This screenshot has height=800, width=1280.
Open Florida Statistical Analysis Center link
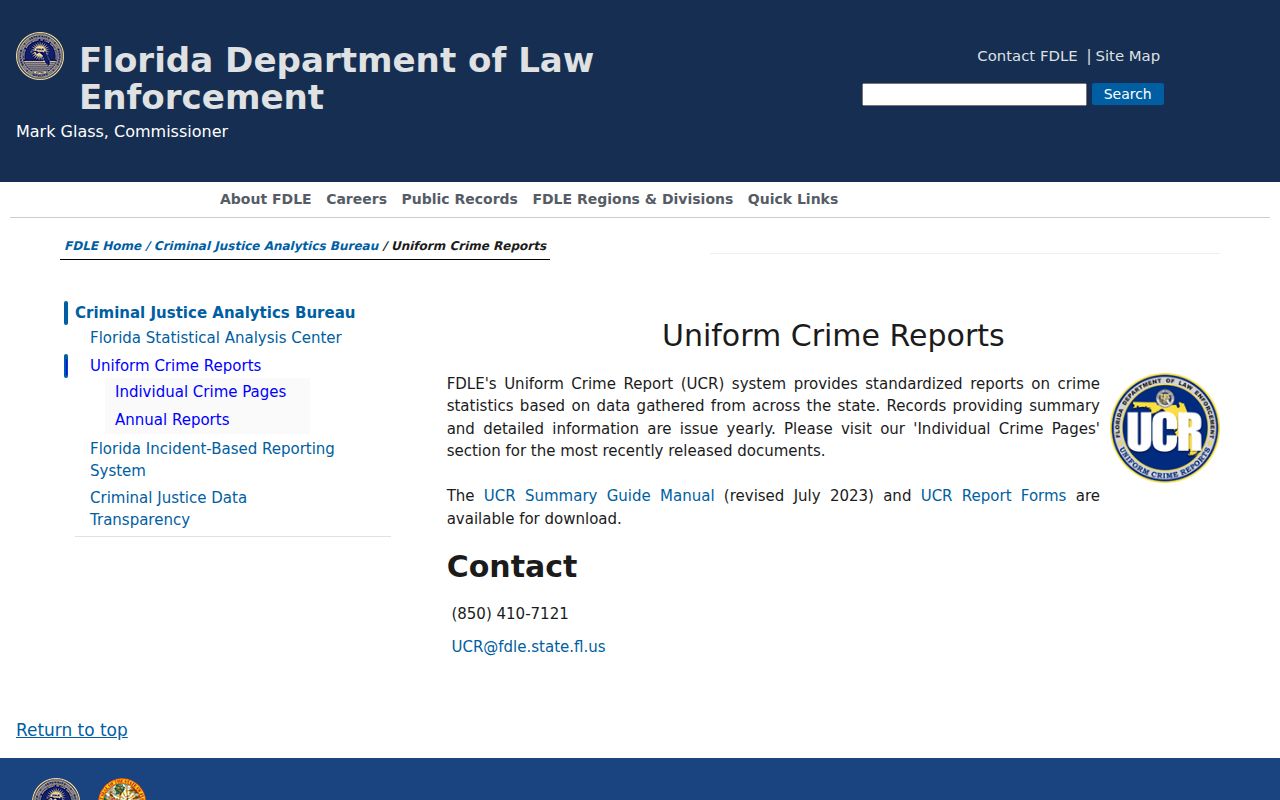(216, 338)
